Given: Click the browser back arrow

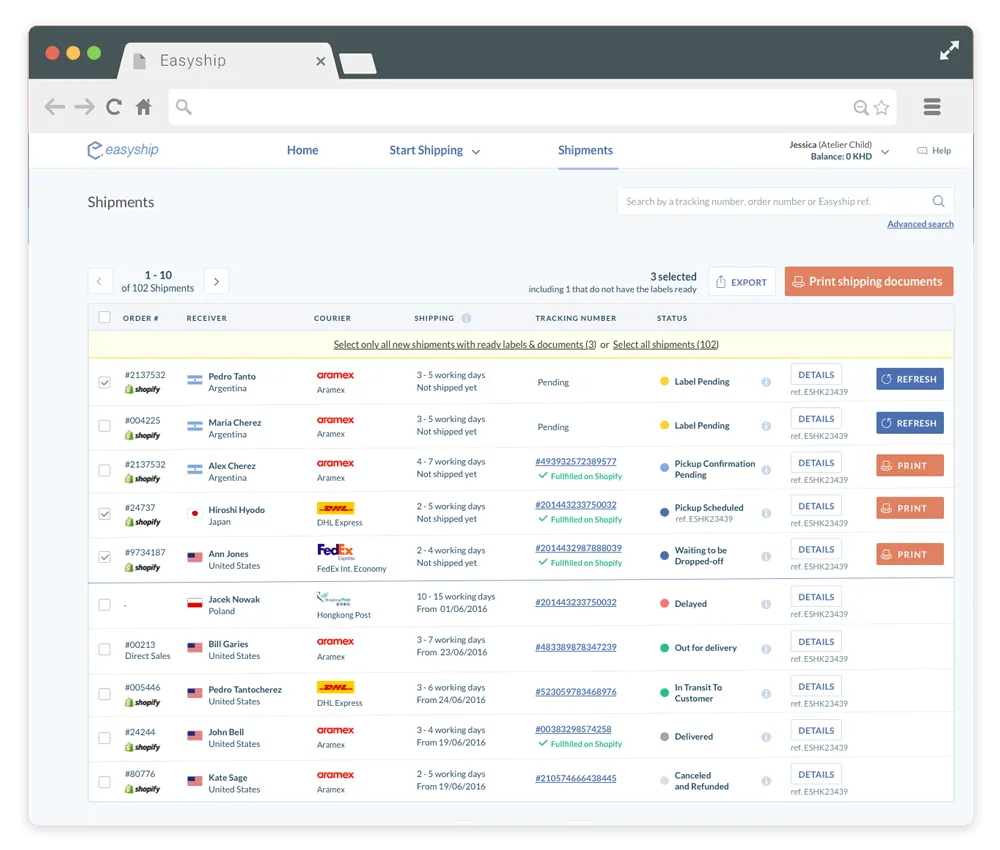Looking at the screenshot, I should coord(55,106).
